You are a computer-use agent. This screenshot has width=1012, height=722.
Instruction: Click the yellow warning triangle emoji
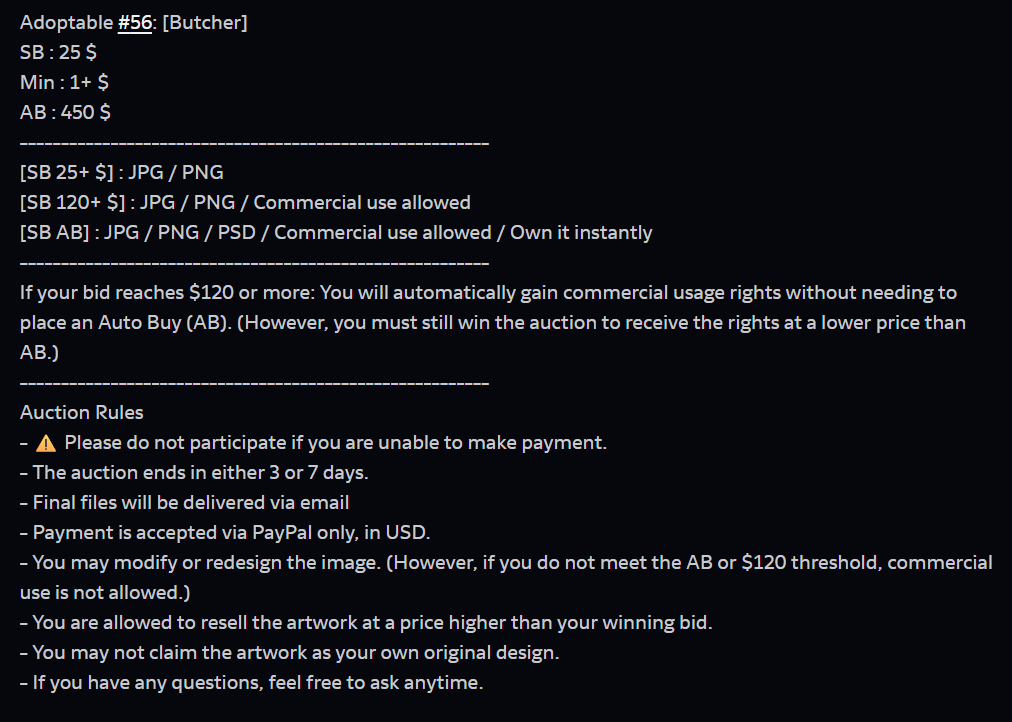tap(46, 443)
